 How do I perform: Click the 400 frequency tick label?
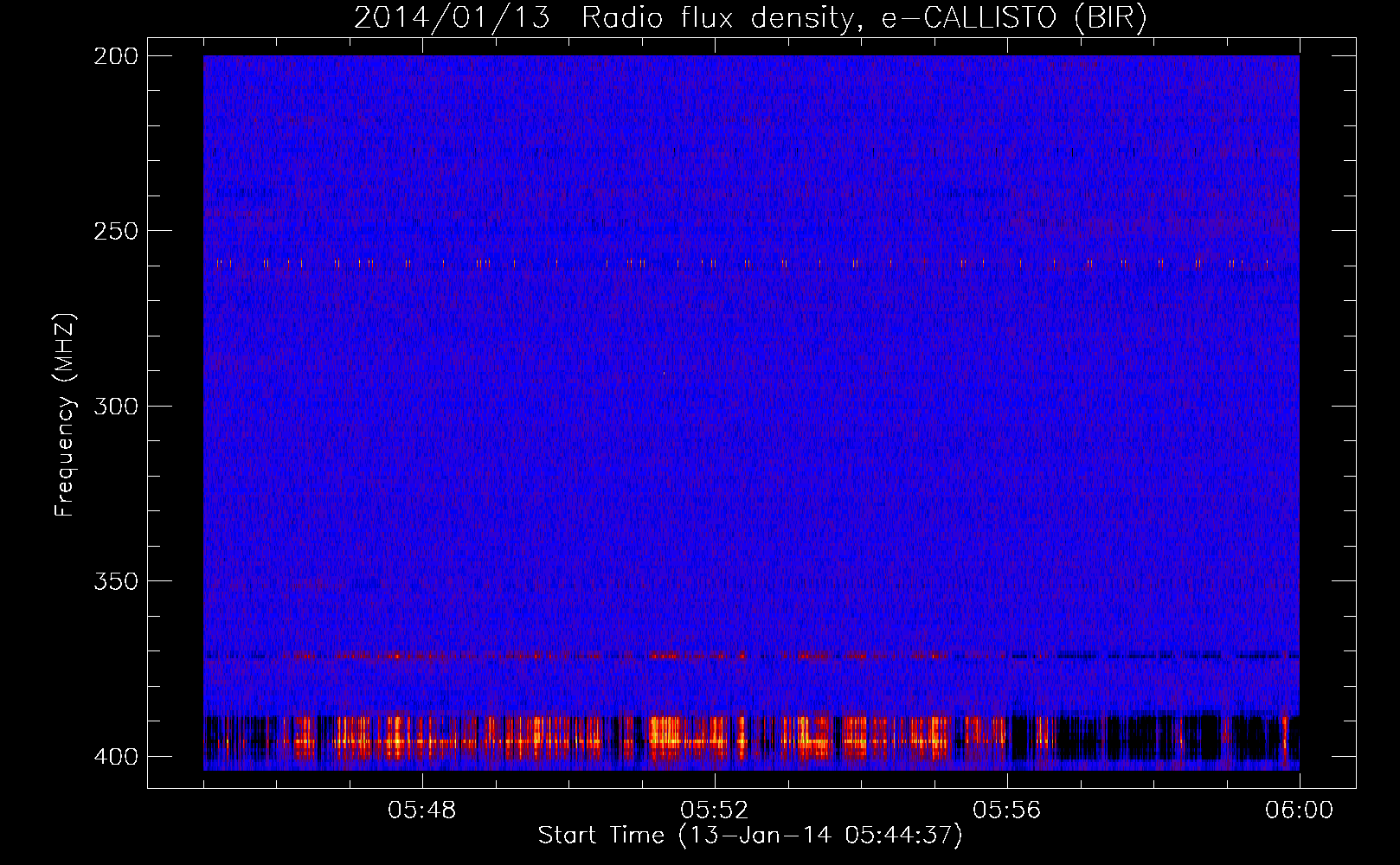pyautogui.click(x=115, y=756)
